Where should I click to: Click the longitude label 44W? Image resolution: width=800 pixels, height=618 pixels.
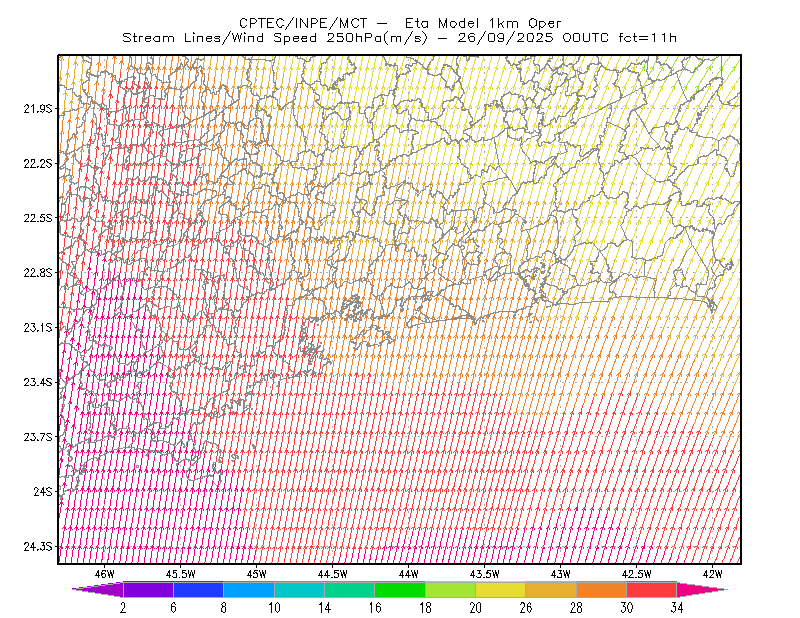[409, 574]
